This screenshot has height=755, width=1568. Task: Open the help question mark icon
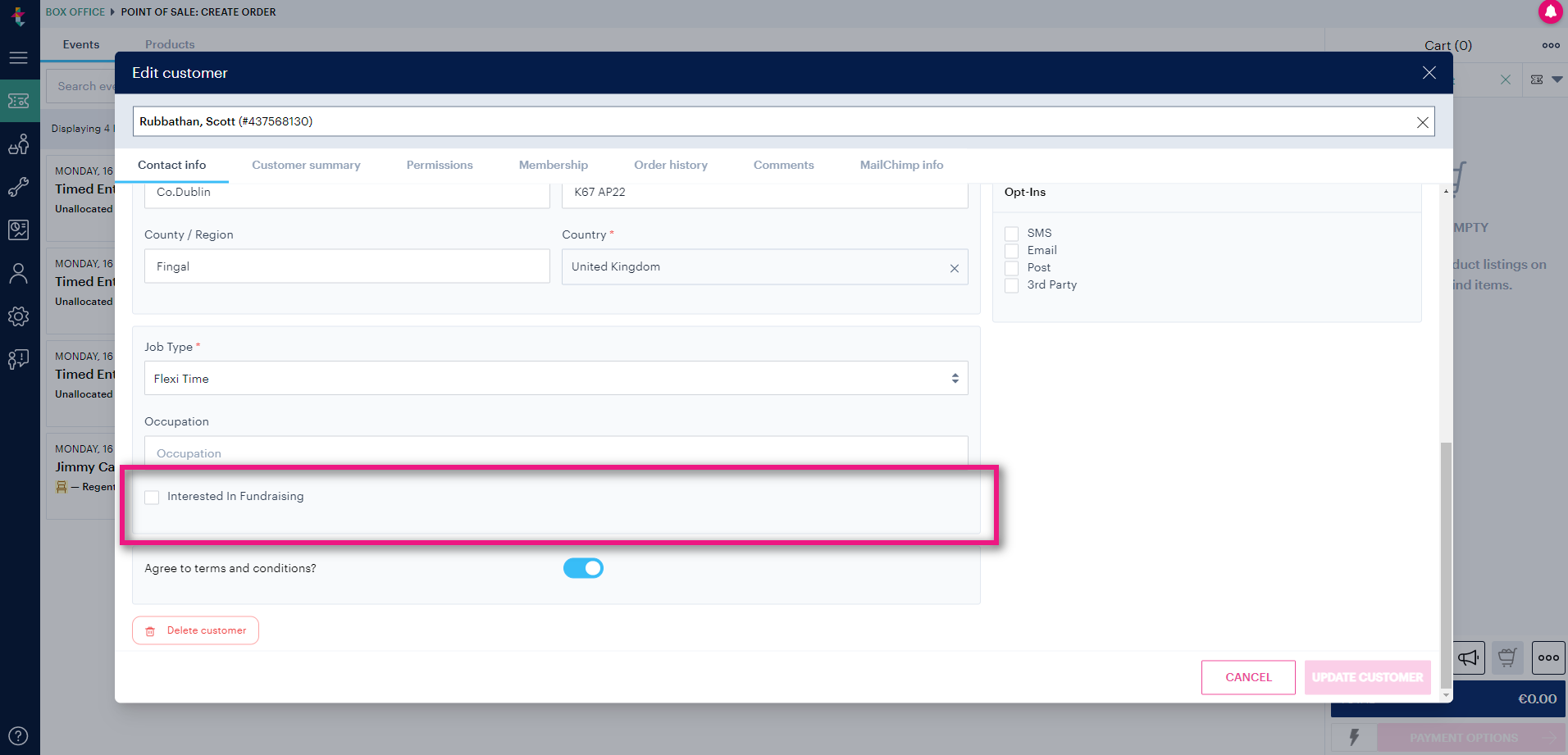click(18, 736)
